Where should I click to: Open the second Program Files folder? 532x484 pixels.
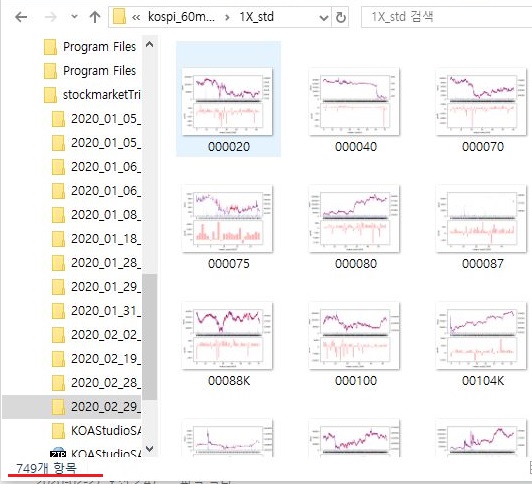coord(99,71)
